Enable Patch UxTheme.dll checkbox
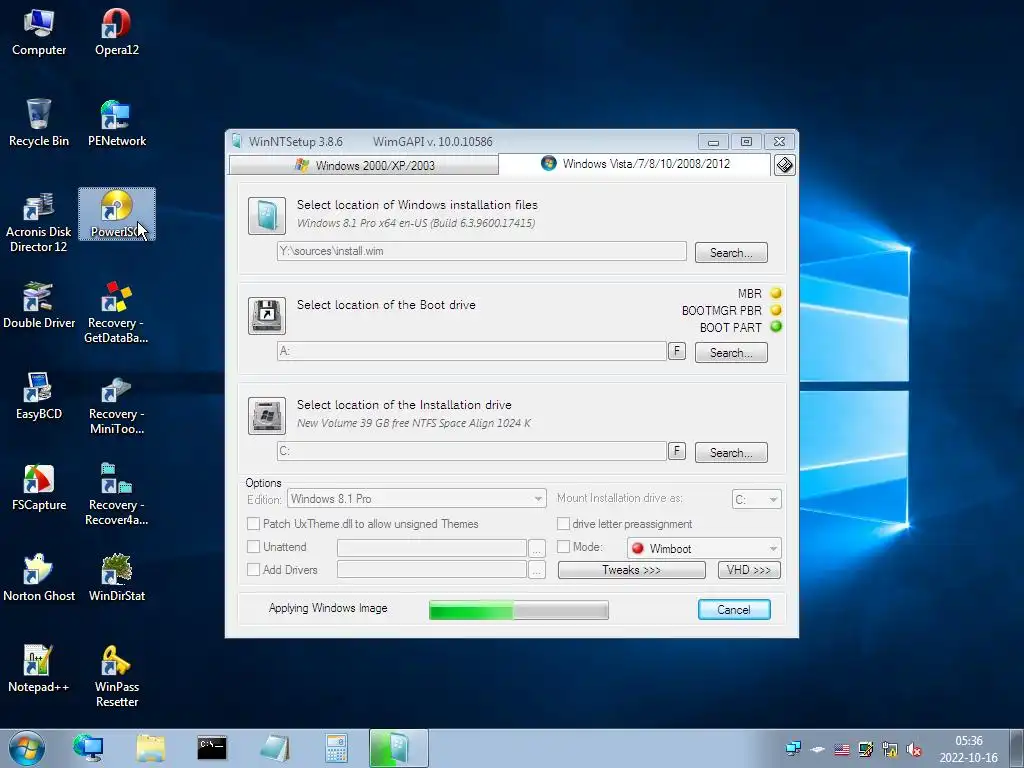 [x=253, y=524]
